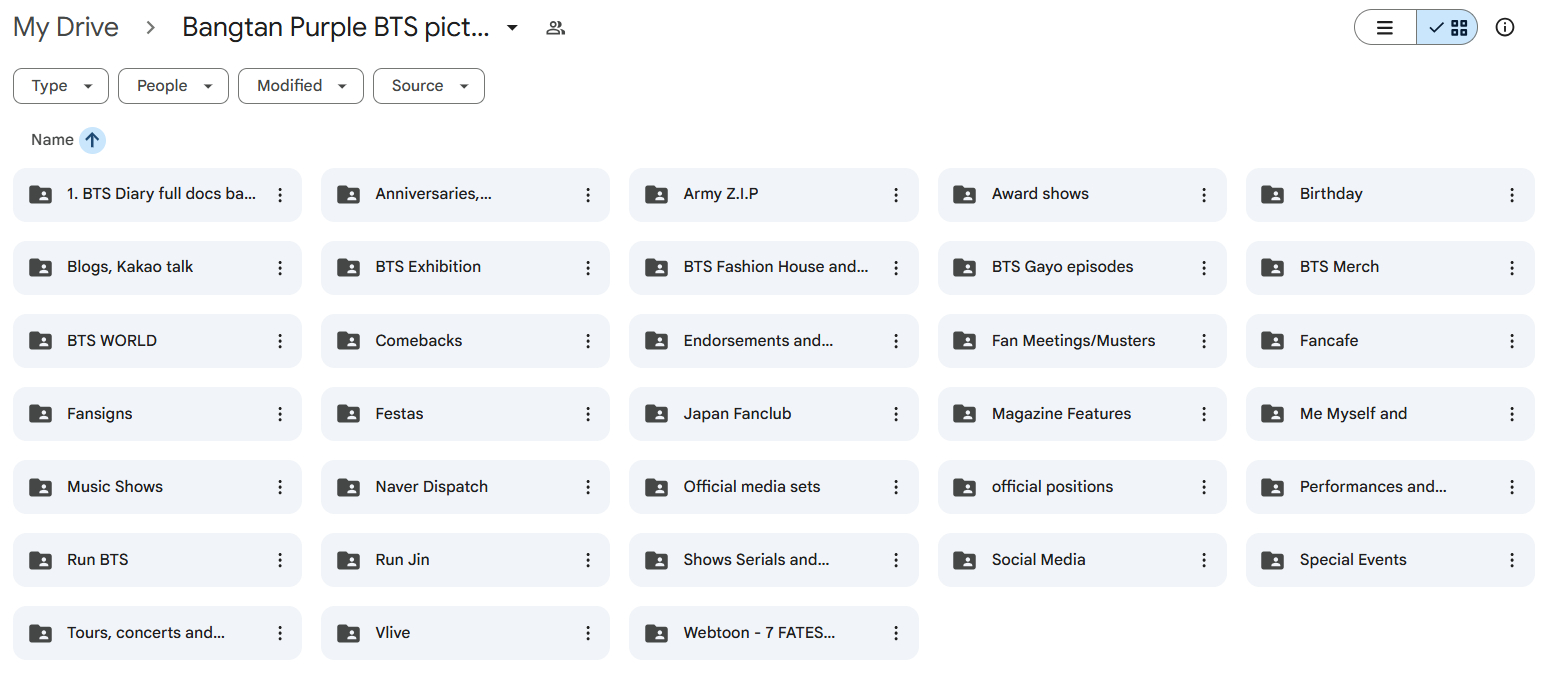This screenshot has height=687, width=1545.
Task: Open the Bangtan Purple folder name dropdown
Action: point(512,28)
